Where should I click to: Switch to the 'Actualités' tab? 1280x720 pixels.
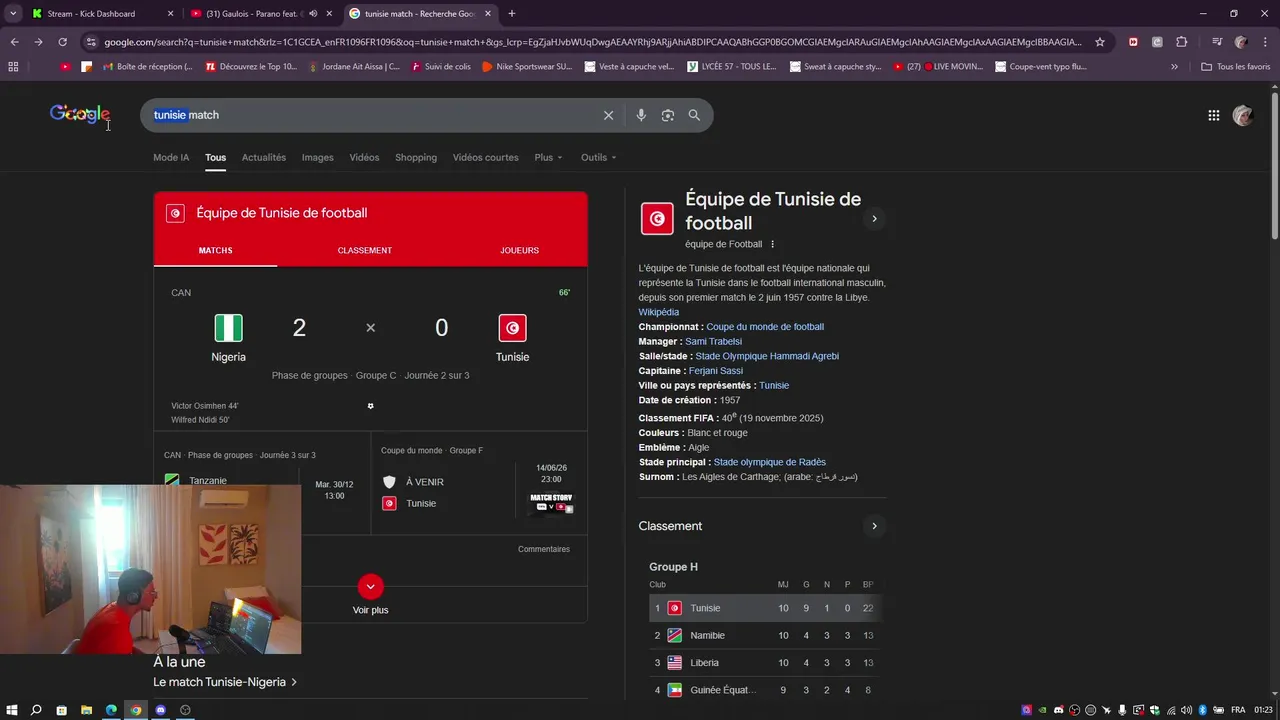264,157
